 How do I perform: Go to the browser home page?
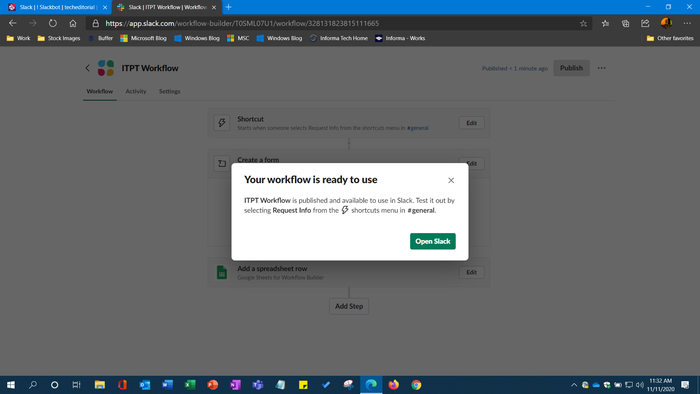click(73, 23)
